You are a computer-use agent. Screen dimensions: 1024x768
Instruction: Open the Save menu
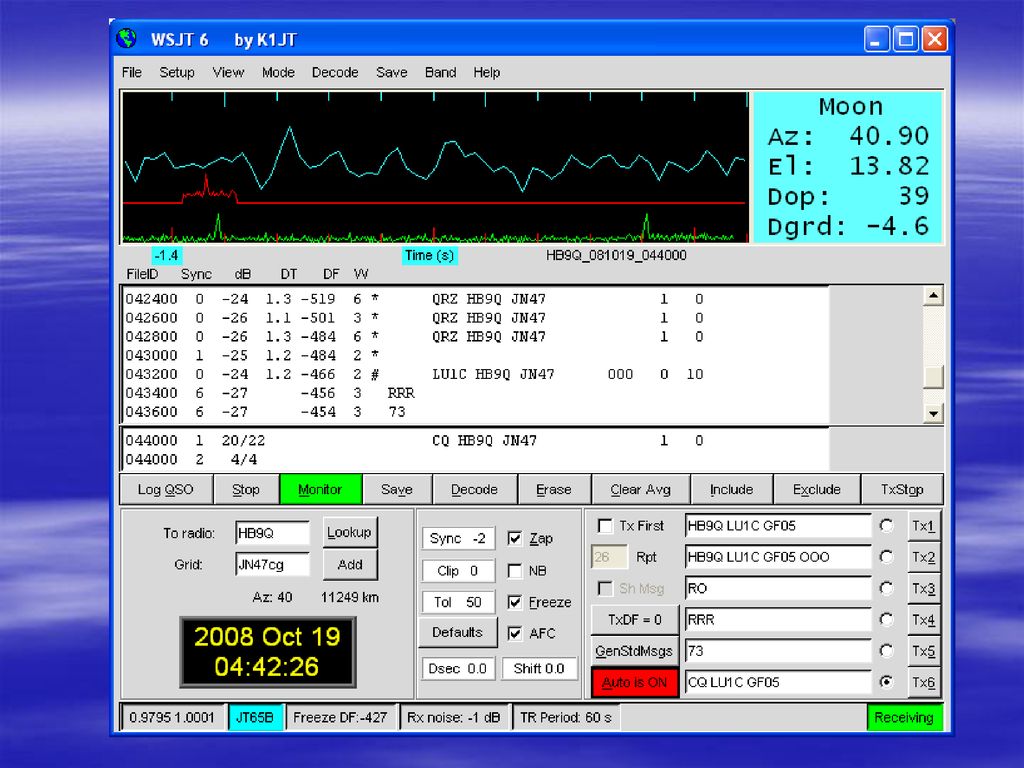click(392, 72)
